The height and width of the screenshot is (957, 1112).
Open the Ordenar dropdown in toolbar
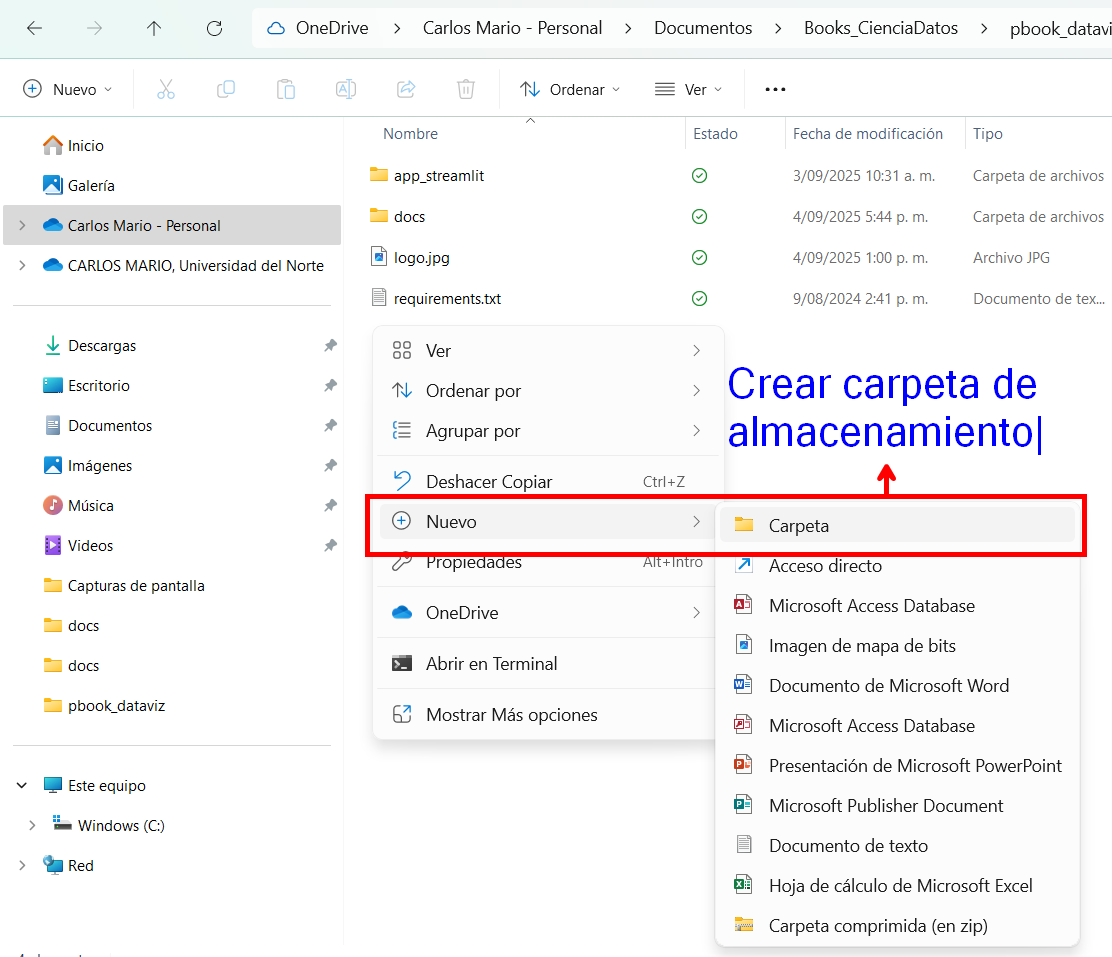(569, 89)
